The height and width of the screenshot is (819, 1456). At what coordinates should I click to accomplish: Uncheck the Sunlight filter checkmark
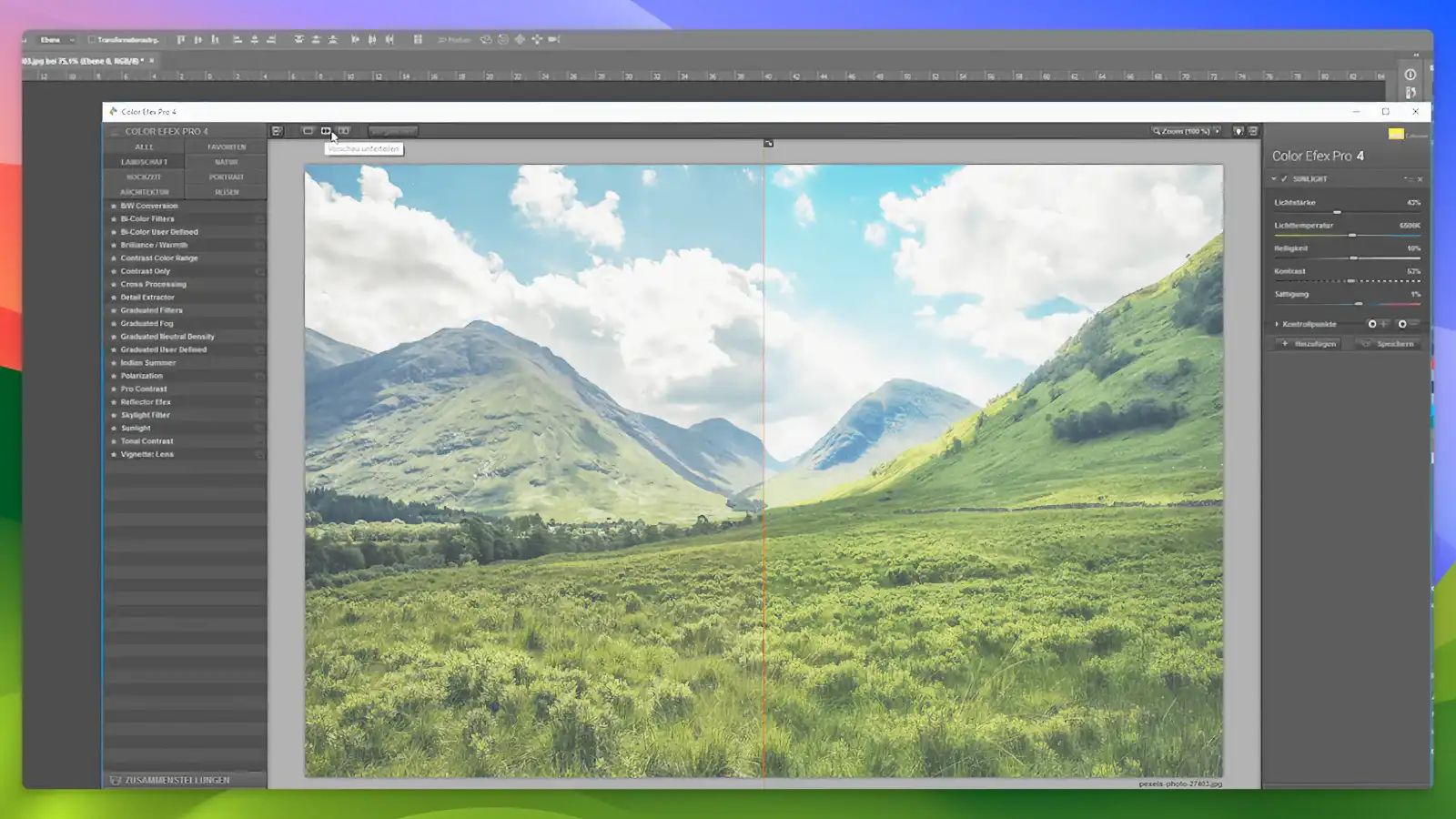[x=1284, y=179]
